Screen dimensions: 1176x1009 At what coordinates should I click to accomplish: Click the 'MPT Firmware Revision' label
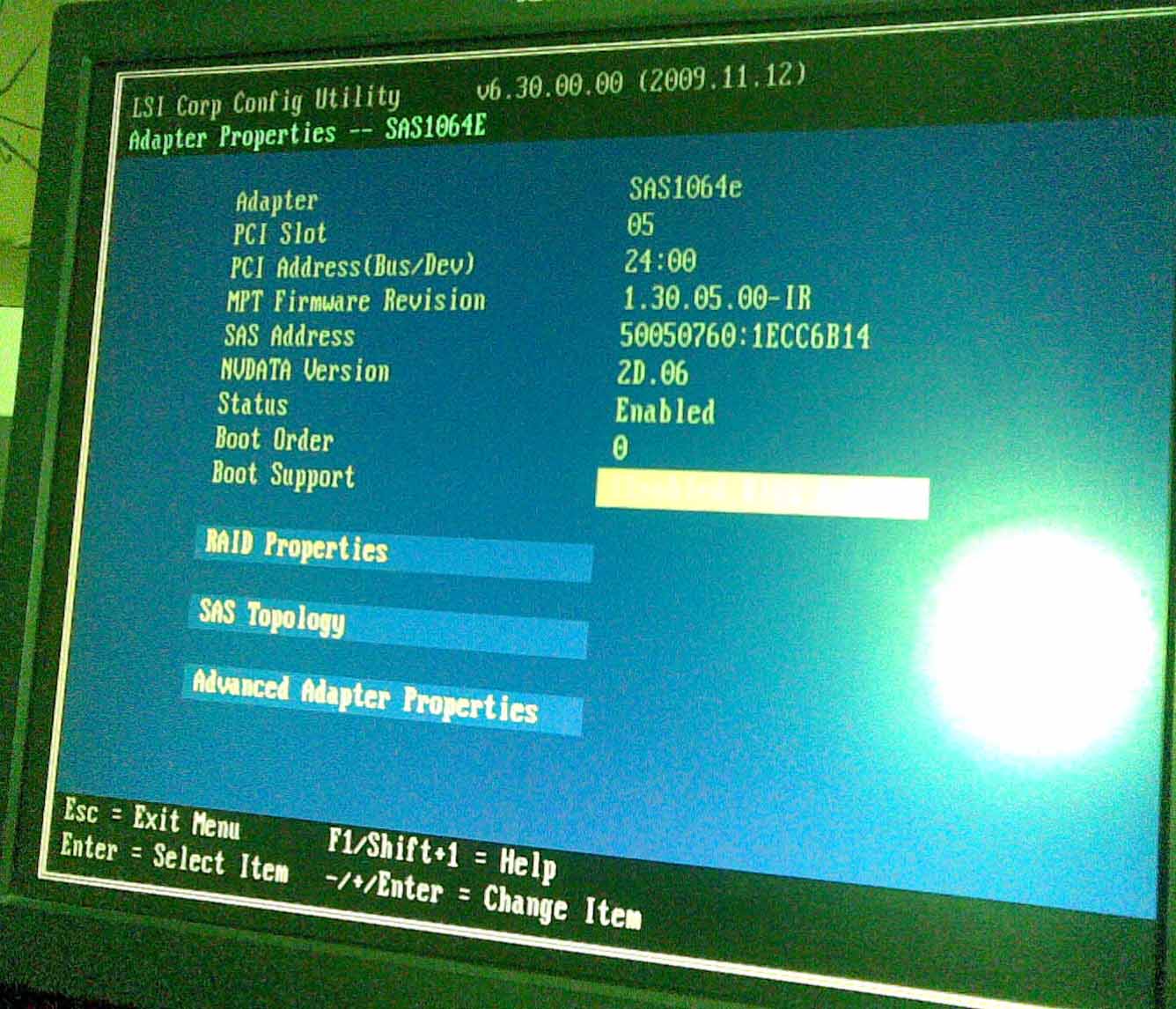point(356,301)
